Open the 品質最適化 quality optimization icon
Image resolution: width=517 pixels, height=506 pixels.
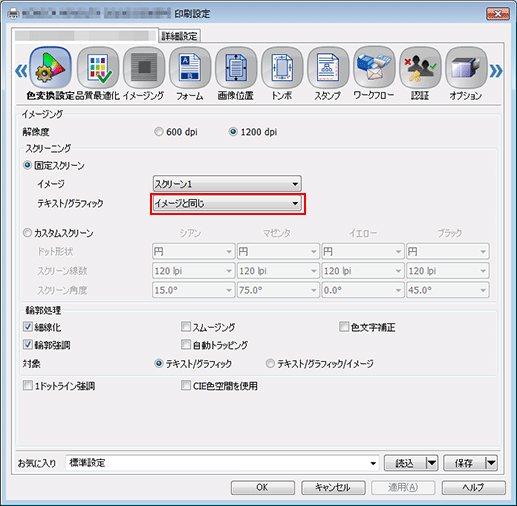point(98,68)
